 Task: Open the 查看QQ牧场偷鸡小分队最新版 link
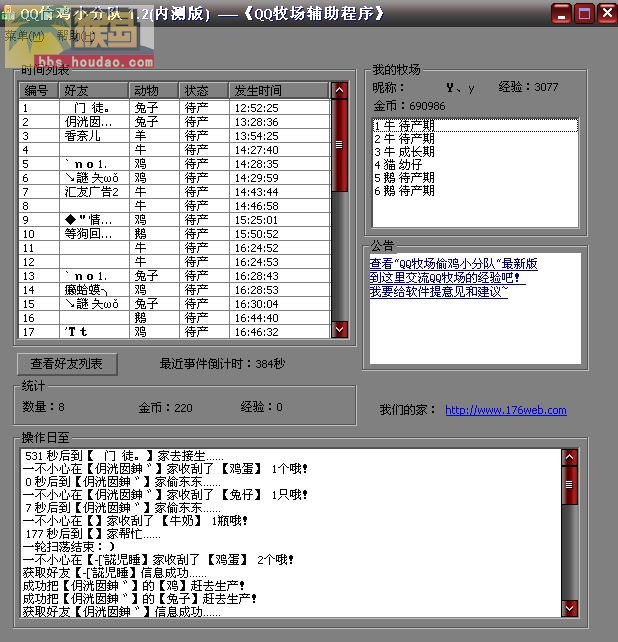[453, 264]
